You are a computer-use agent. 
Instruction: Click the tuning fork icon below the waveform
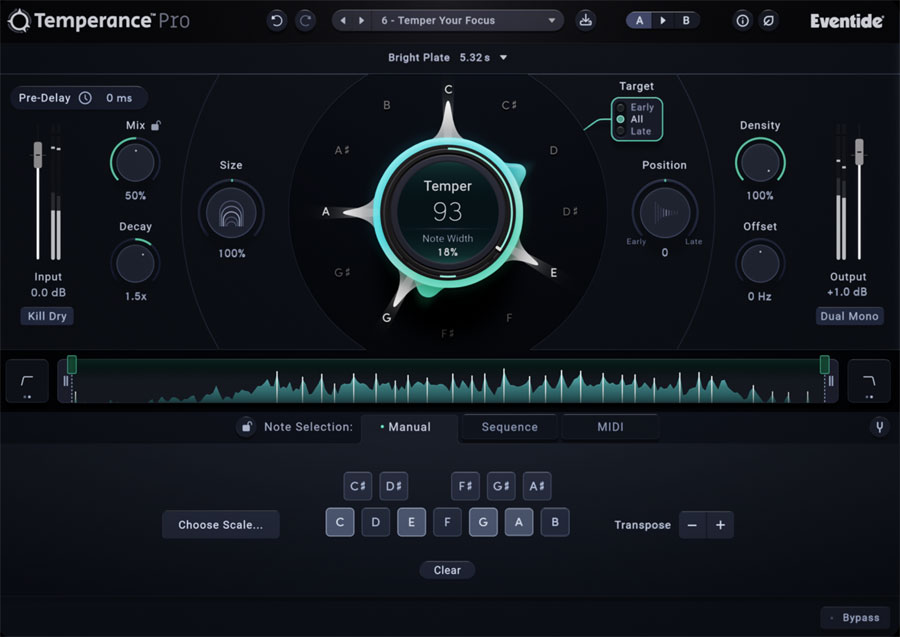879,427
